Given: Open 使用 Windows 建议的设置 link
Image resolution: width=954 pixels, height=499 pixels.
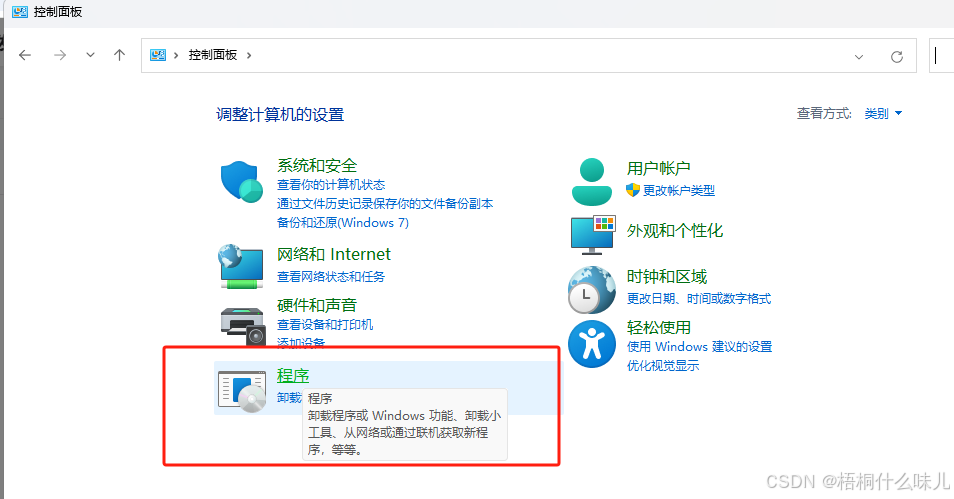Looking at the screenshot, I should click(x=700, y=347).
